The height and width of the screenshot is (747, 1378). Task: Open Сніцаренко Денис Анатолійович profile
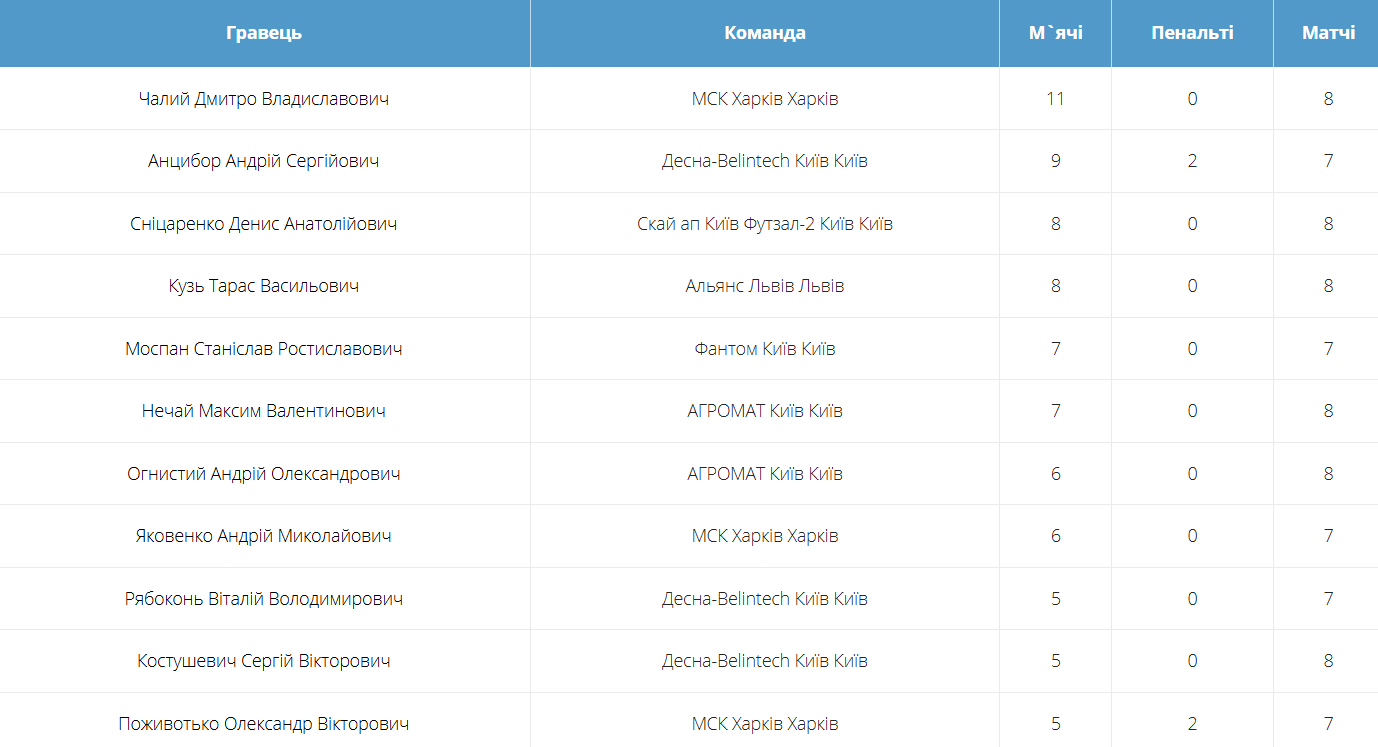click(x=264, y=224)
